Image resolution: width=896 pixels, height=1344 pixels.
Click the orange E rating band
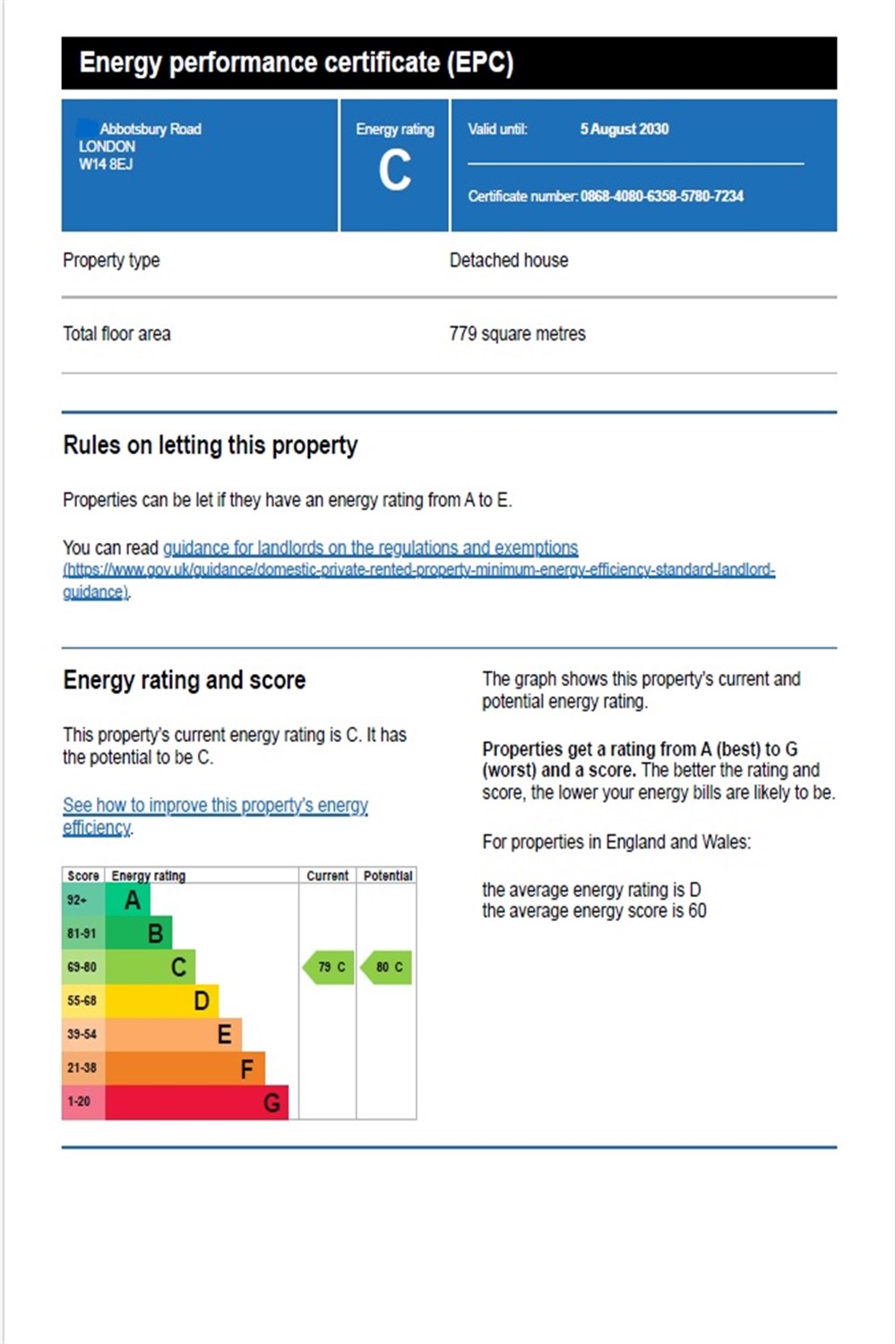pyautogui.click(x=174, y=1034)
